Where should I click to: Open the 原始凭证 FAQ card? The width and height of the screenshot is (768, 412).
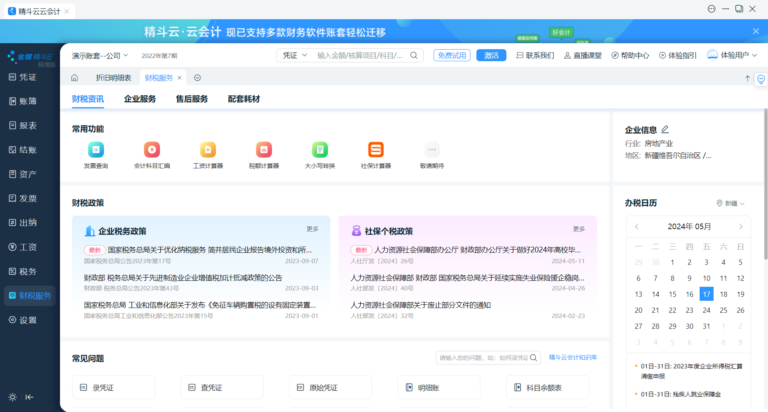[331, 388]
